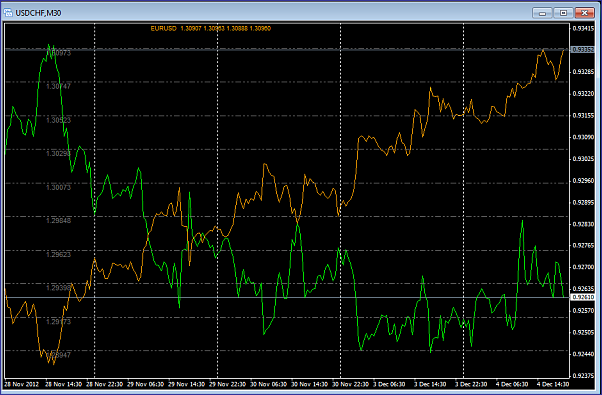
Task: Click the 0.92895 price scale label
Action: point(583,202)
